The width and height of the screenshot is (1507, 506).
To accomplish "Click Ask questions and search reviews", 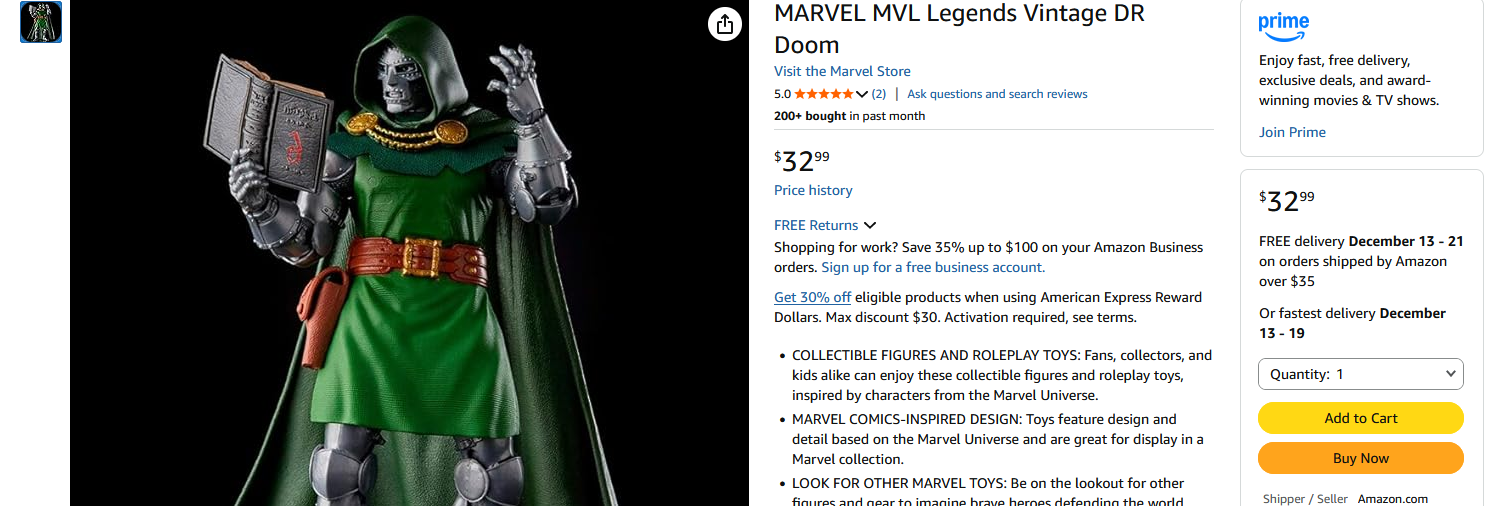I will pos(997,94).
